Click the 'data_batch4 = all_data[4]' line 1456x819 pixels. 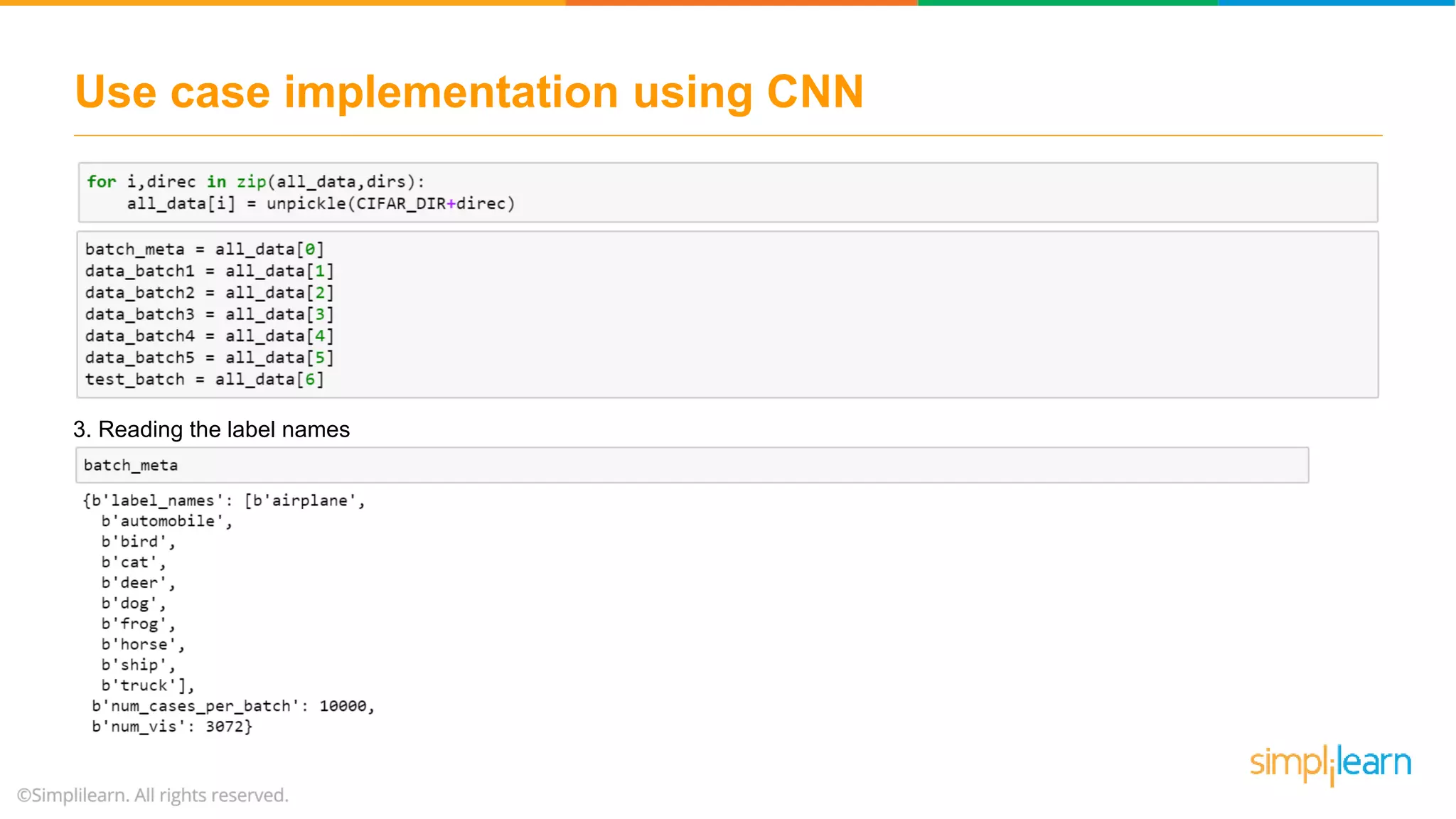[x=210, y=336]
